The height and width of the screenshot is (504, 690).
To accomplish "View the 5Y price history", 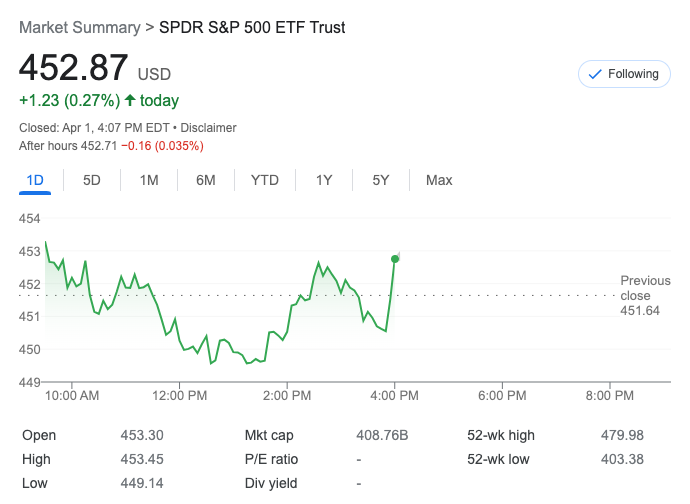I will click(x=381, y=180).
